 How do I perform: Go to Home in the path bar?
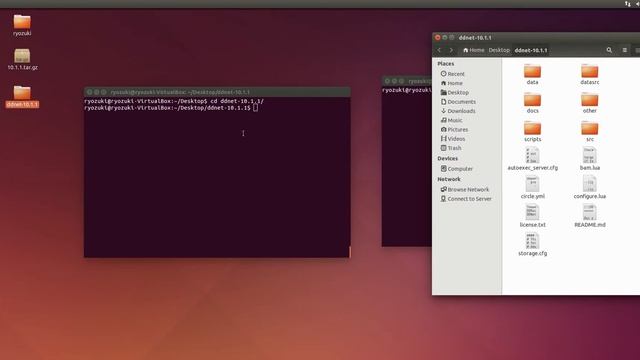(473, 50)
